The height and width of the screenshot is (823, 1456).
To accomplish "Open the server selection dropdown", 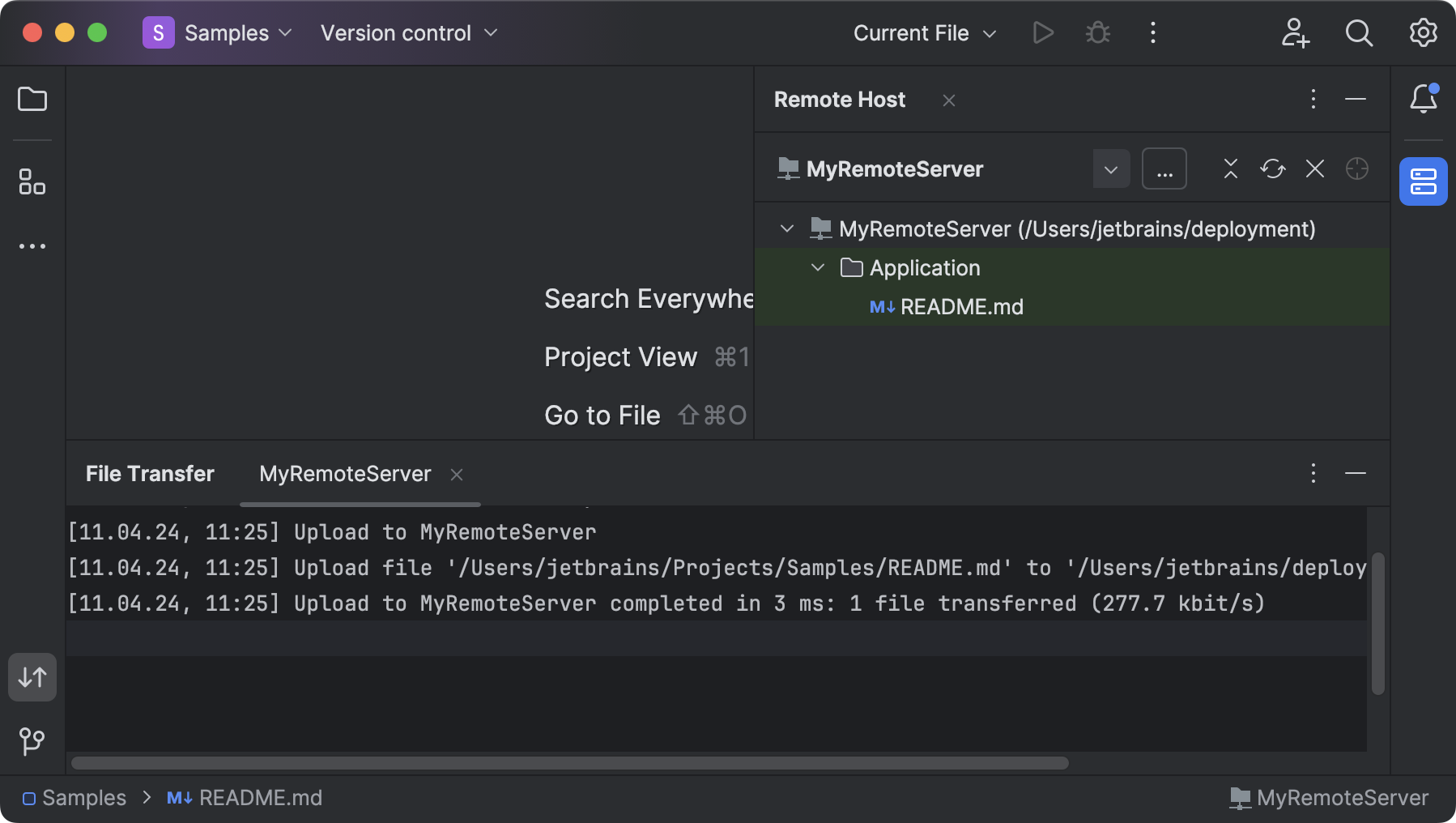I will 1111,168.
